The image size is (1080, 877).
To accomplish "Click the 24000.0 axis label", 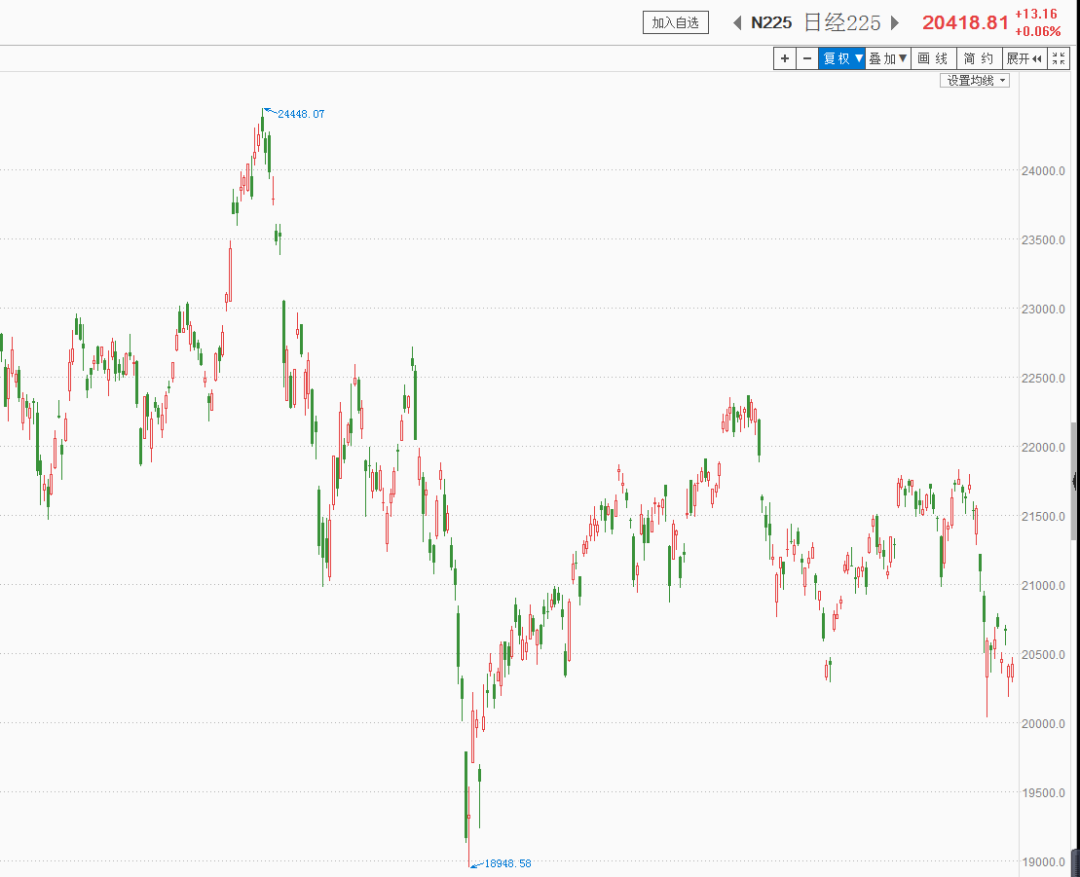I will click(x=1043, y=171).
